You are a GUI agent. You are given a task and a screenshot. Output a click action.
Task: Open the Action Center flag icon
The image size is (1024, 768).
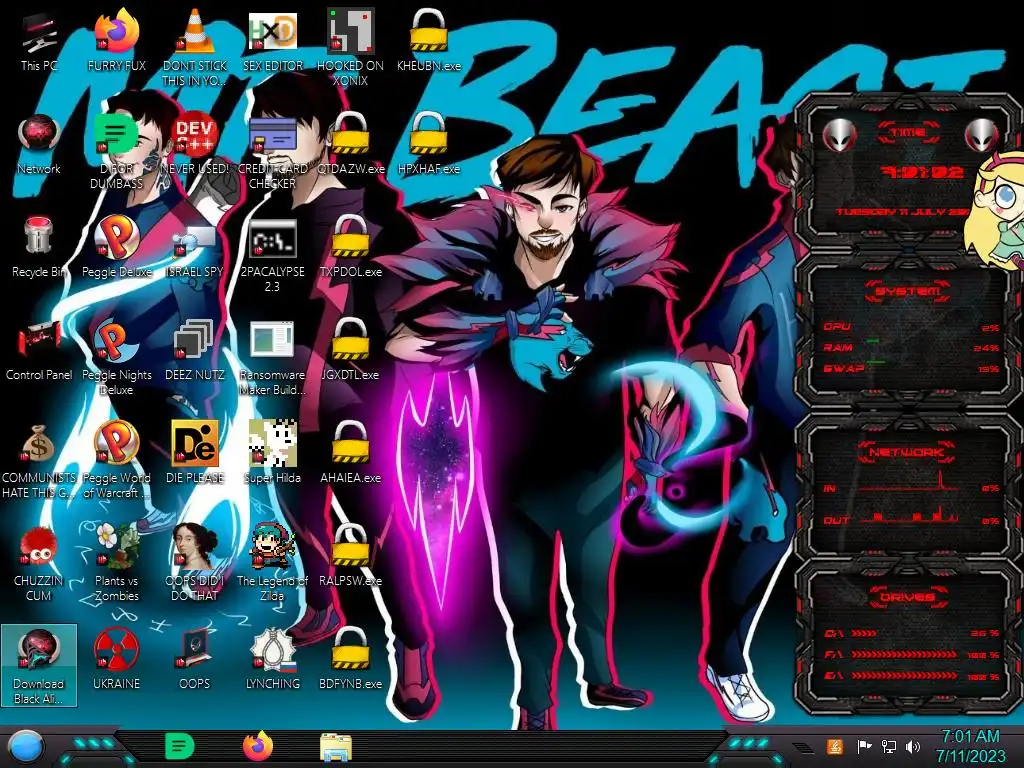[x=864, y=746]
